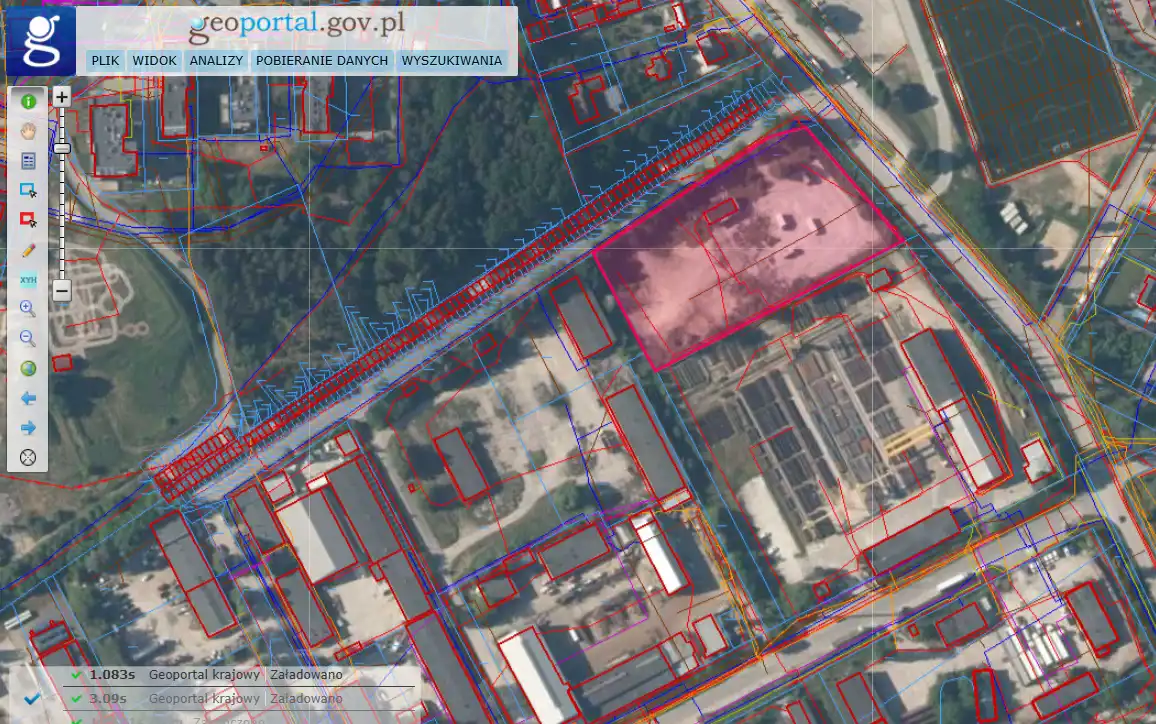Select the magnifier zoom-in tool
This screenshot has height=724, width=1156.
tap(28, 309)
